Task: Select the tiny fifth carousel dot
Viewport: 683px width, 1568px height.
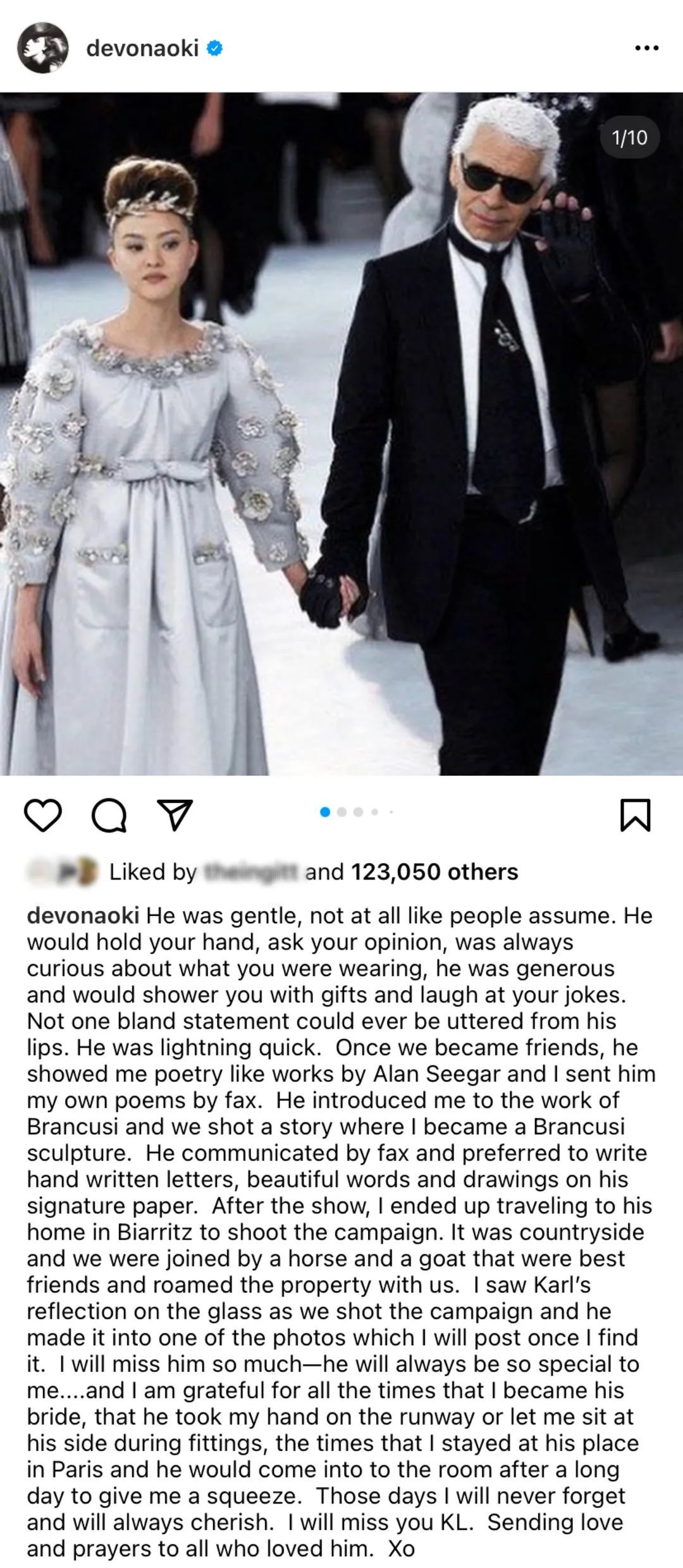Action: (391, 812)
